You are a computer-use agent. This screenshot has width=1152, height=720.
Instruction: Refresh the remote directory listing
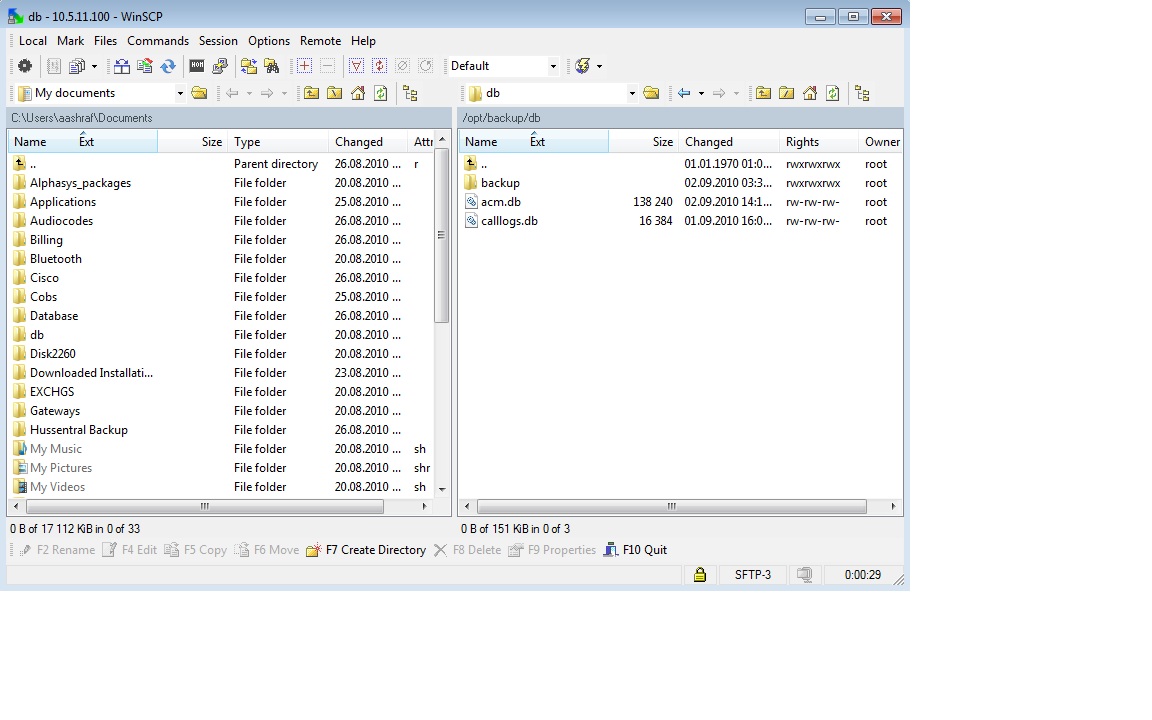(x=832, y=93)
